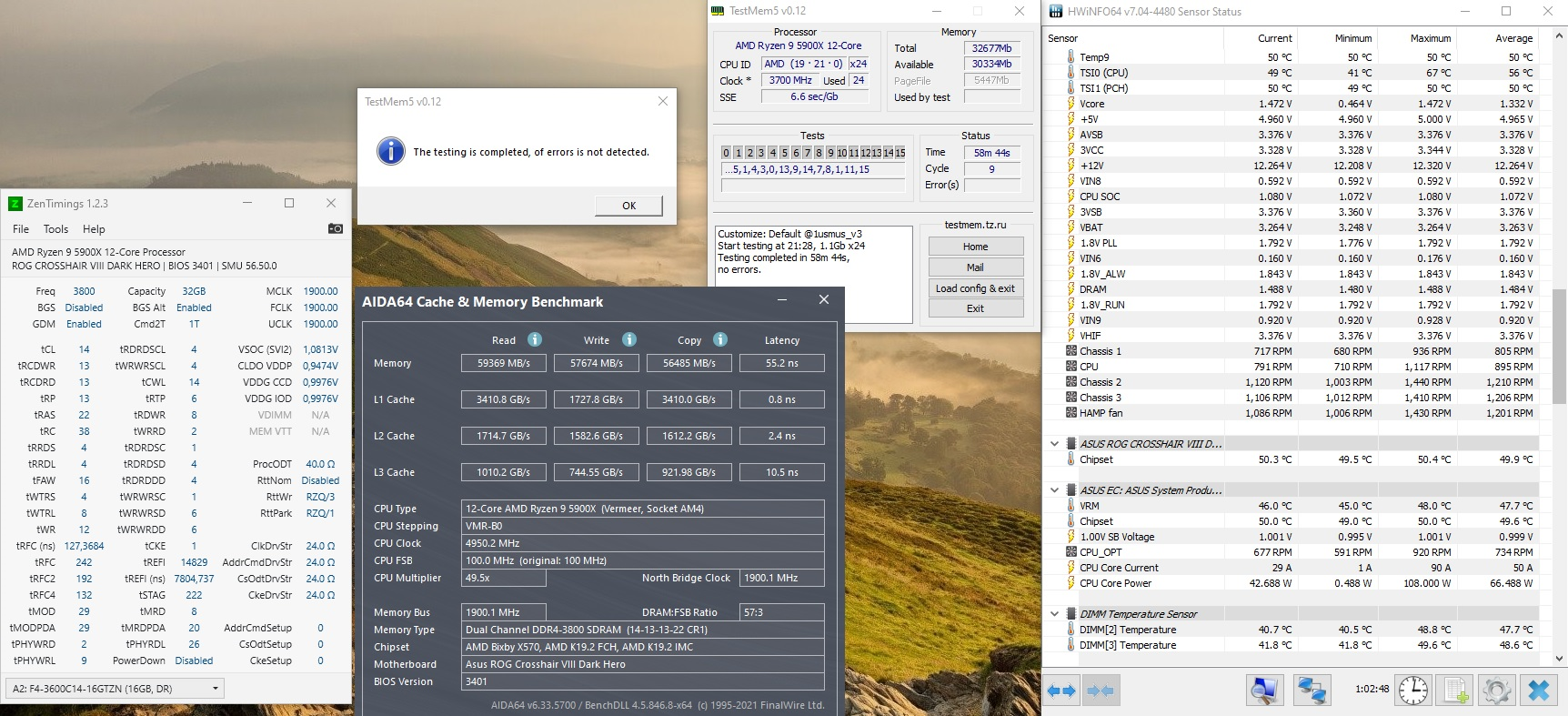Viewport: 1568px width, 716px height.
Task: Click lightning icon beside Vcore
Action: click(1070, 104)
